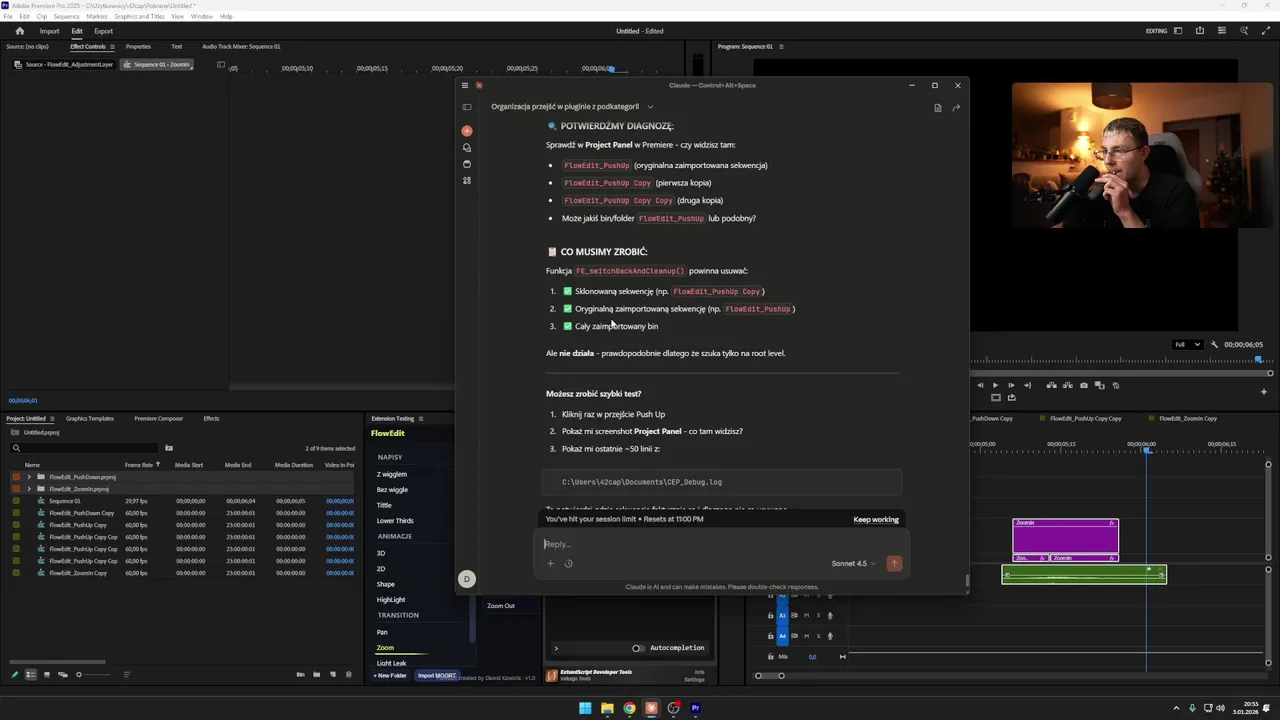
Task: Open Program monitor button editor plus icon
Action: coord(1264,392)
